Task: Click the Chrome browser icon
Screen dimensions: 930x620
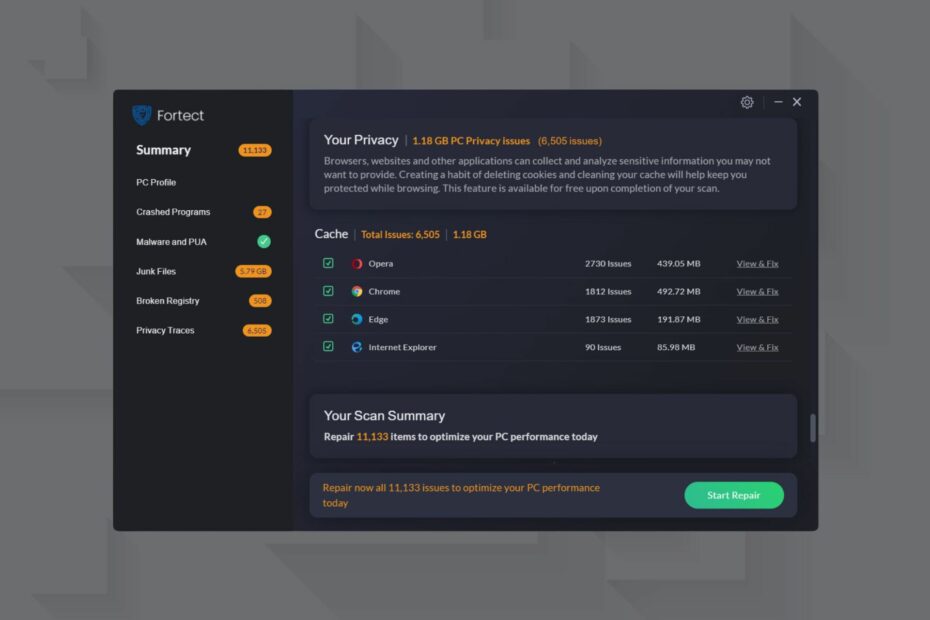Action: (356, 291)
